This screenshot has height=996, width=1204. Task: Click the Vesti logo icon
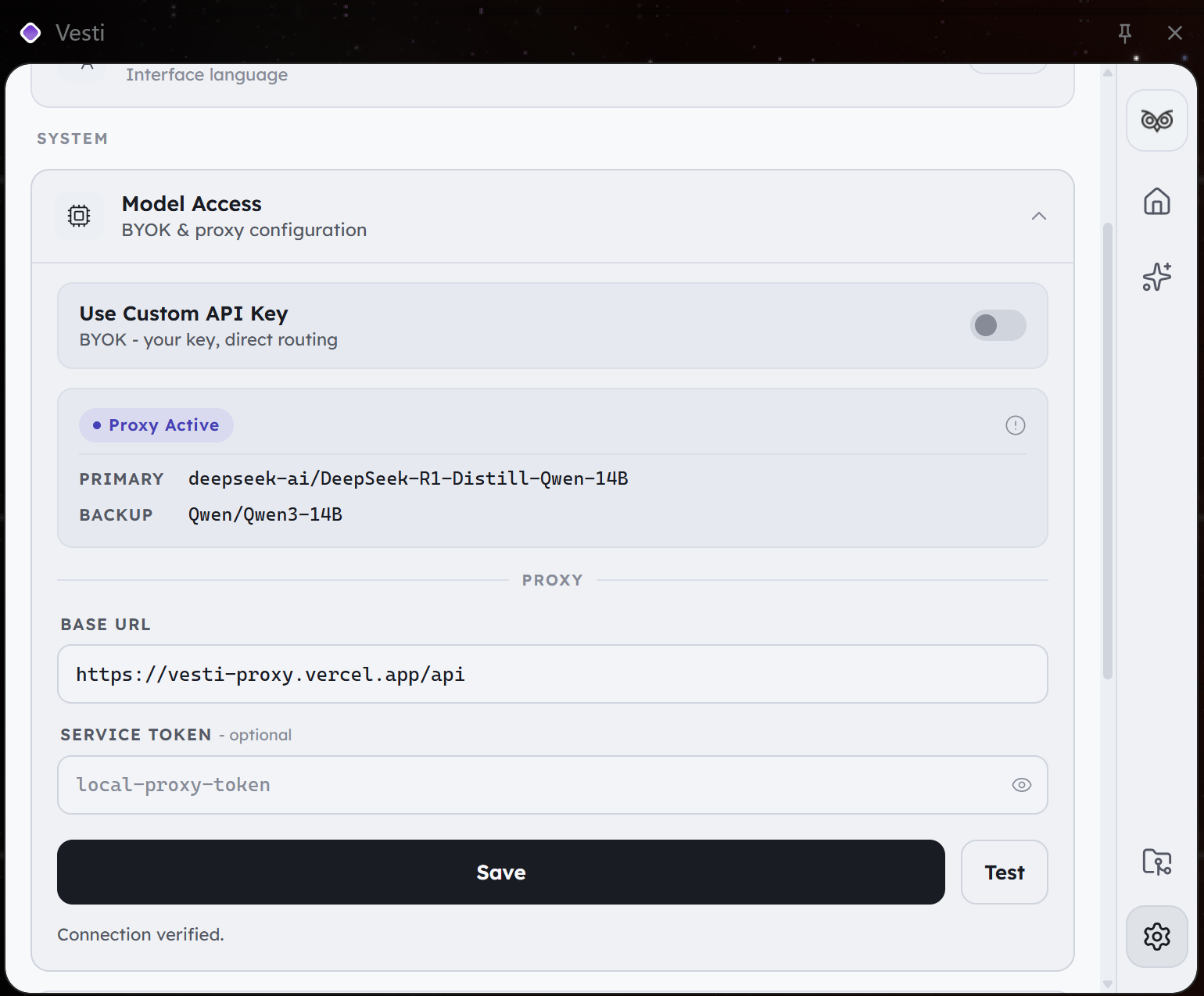point(30,33)
